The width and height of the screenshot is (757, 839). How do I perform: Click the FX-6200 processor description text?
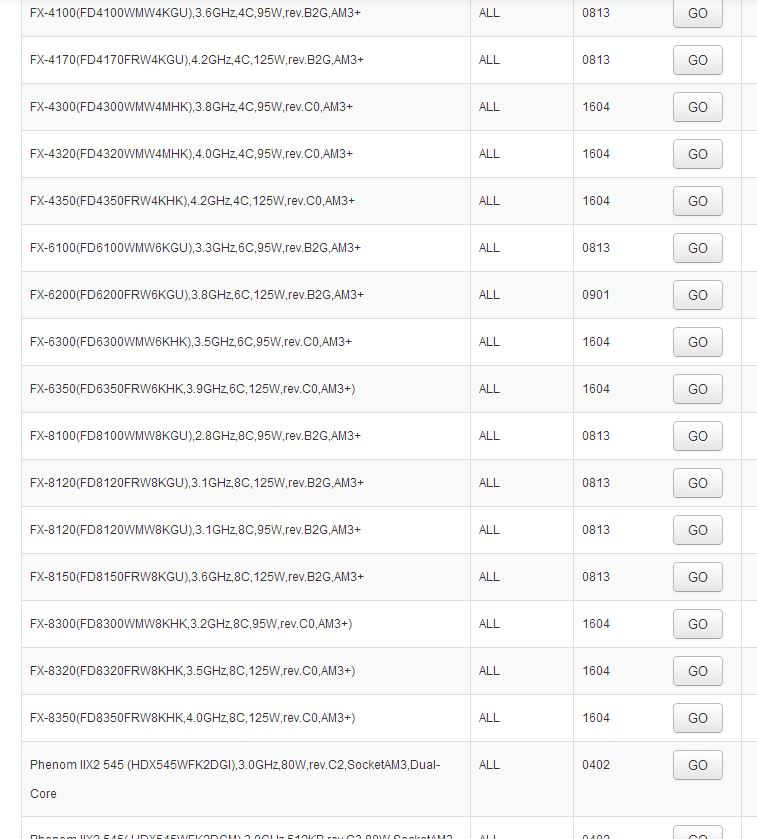click(x=197, y=295)
